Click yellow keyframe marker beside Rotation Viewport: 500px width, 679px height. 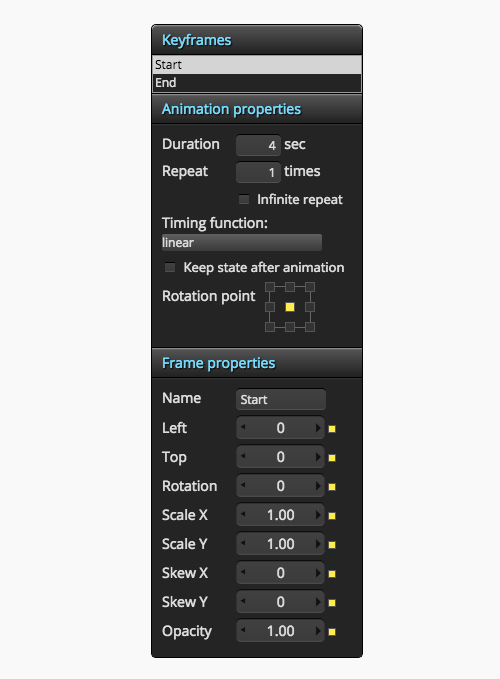[x=332, y=487]
